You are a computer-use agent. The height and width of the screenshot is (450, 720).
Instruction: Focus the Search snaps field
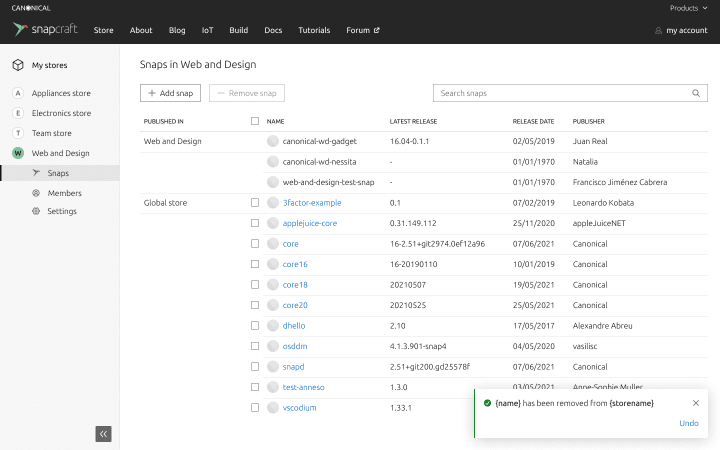(570, 93)
